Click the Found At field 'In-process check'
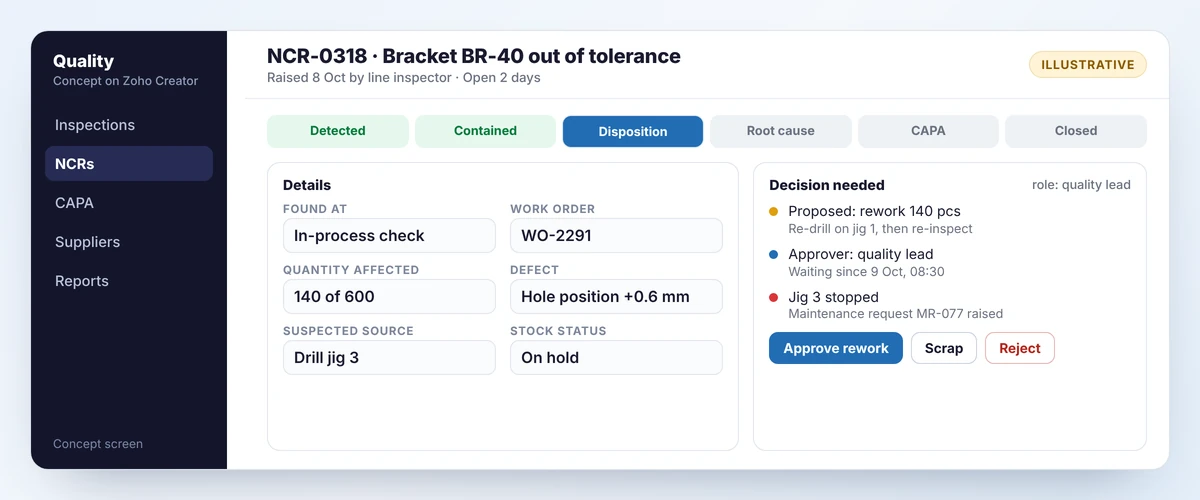The image size is (1200, 500). pyautogui.click(x=389, y=236)
